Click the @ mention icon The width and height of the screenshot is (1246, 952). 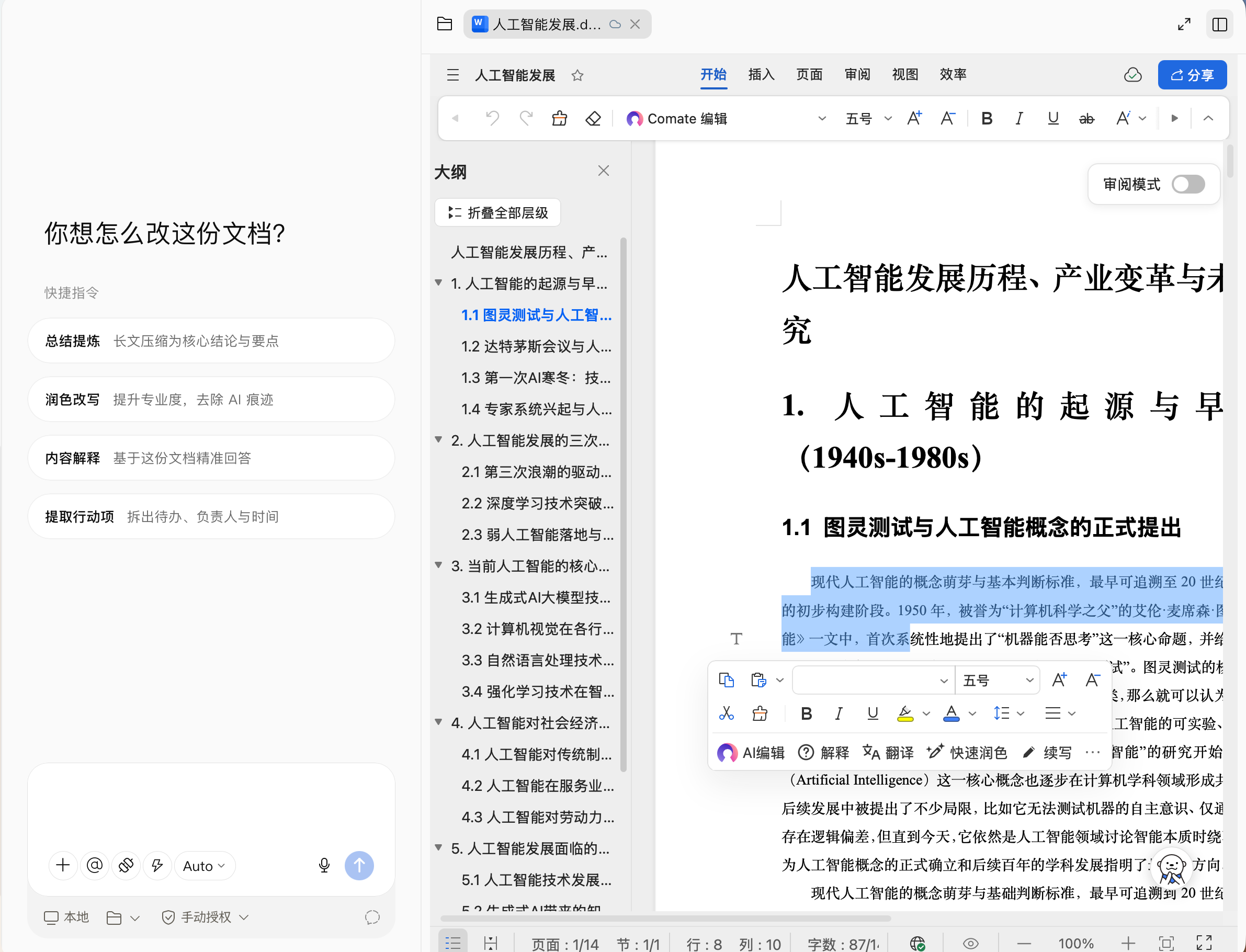click(x=95, y=865)
